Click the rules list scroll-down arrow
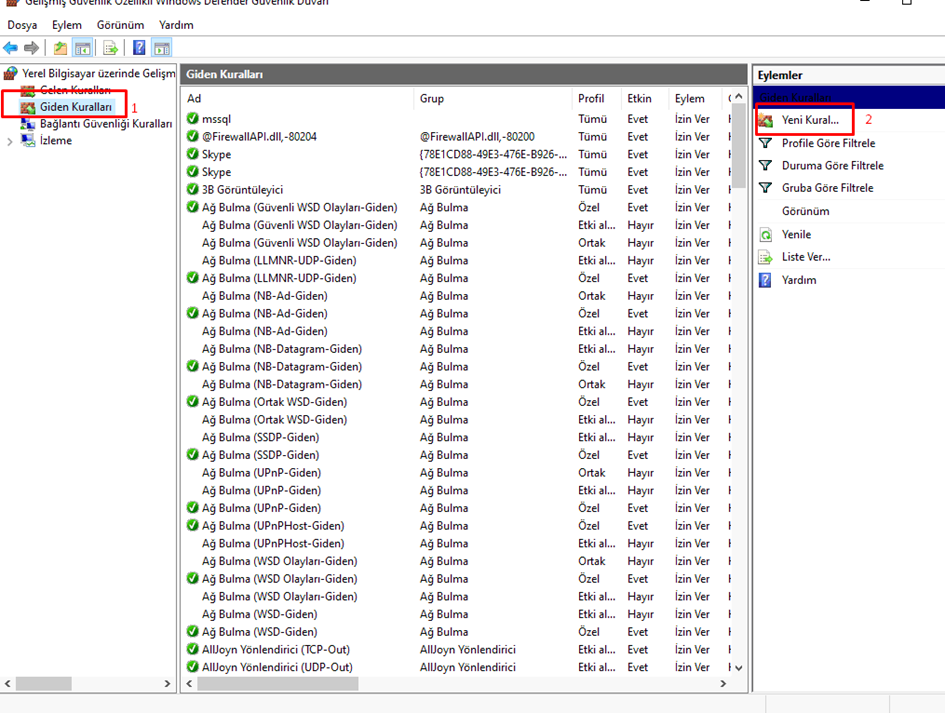 click(739, 668)
